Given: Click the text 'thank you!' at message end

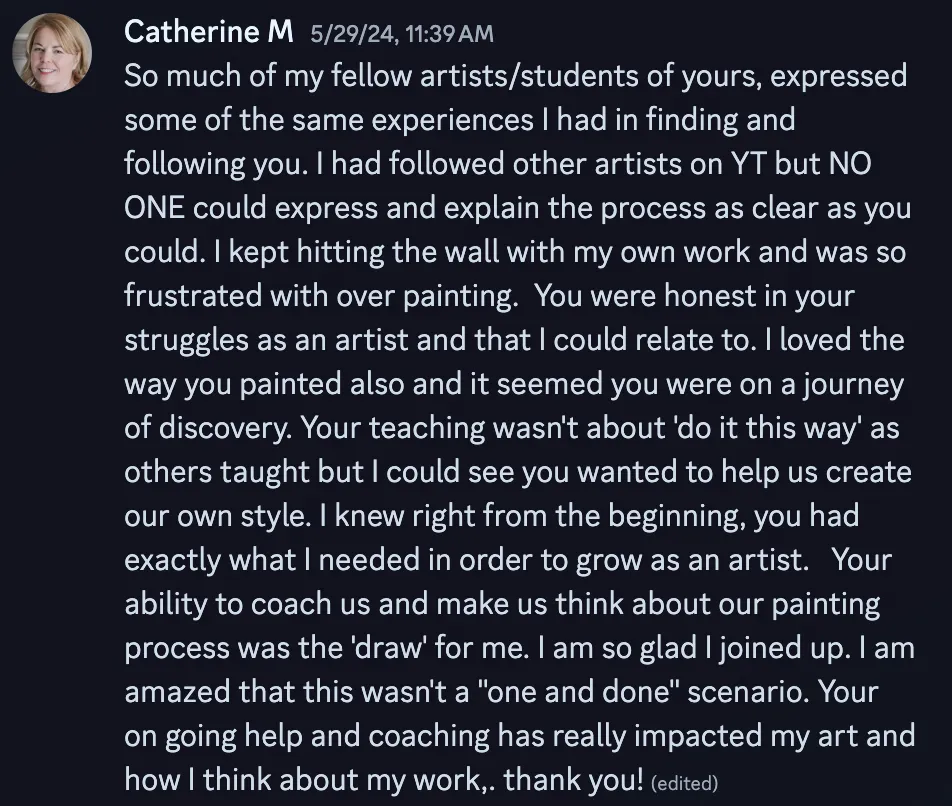Looking at the screenshot, I should (x=573, y=779).
